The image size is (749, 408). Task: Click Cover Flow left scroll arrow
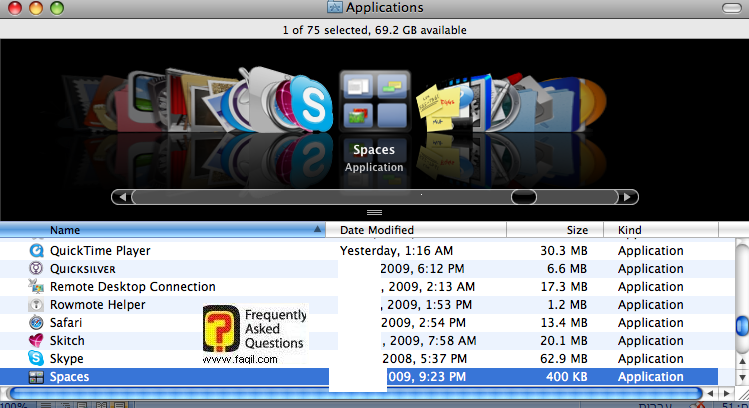pyautogui.click(x=122, y=197)
